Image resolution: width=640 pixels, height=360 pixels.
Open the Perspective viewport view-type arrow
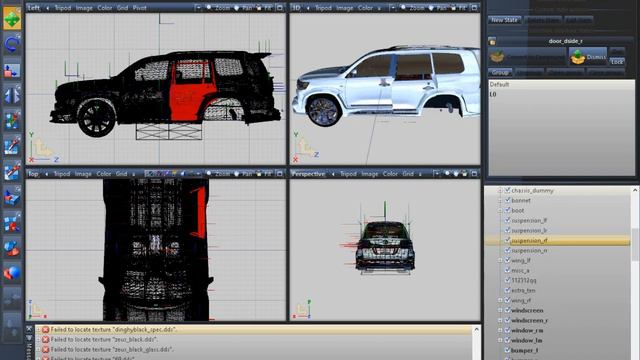pyautogui.click(x=333, y=174)
